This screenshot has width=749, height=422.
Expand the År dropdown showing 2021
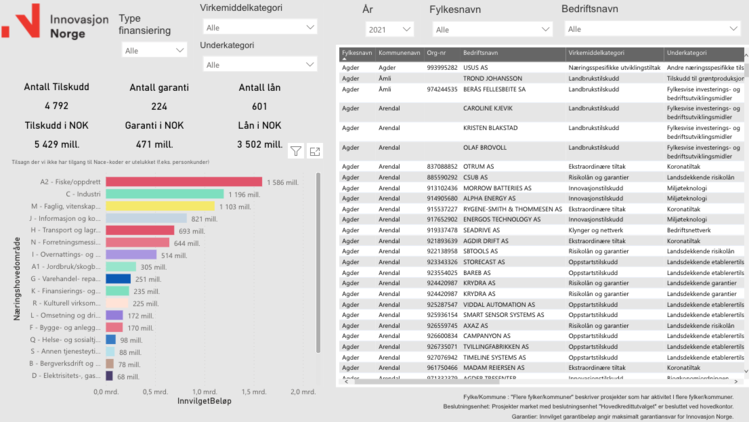pos(389,30)
